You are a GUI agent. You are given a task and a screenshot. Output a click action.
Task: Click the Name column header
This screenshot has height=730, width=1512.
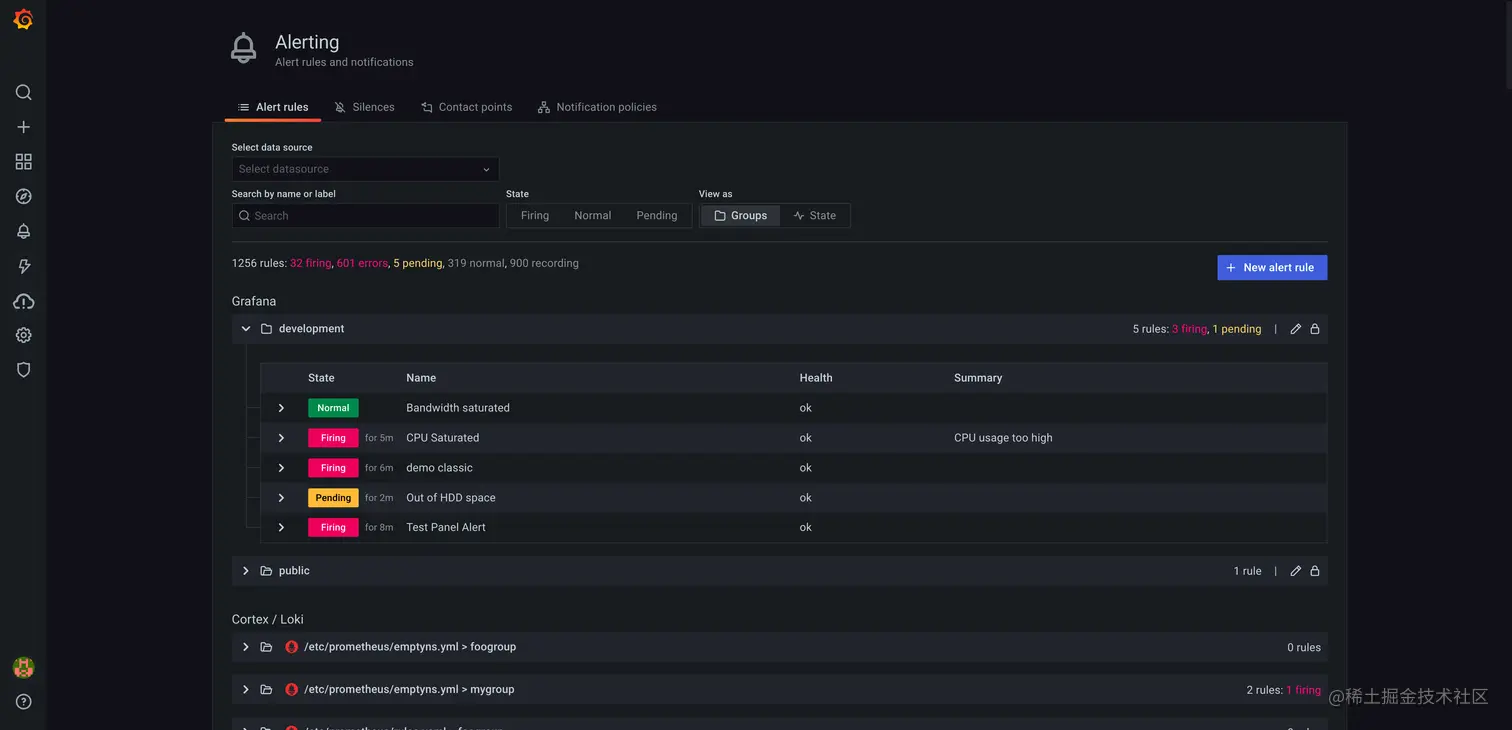(421, 378)
